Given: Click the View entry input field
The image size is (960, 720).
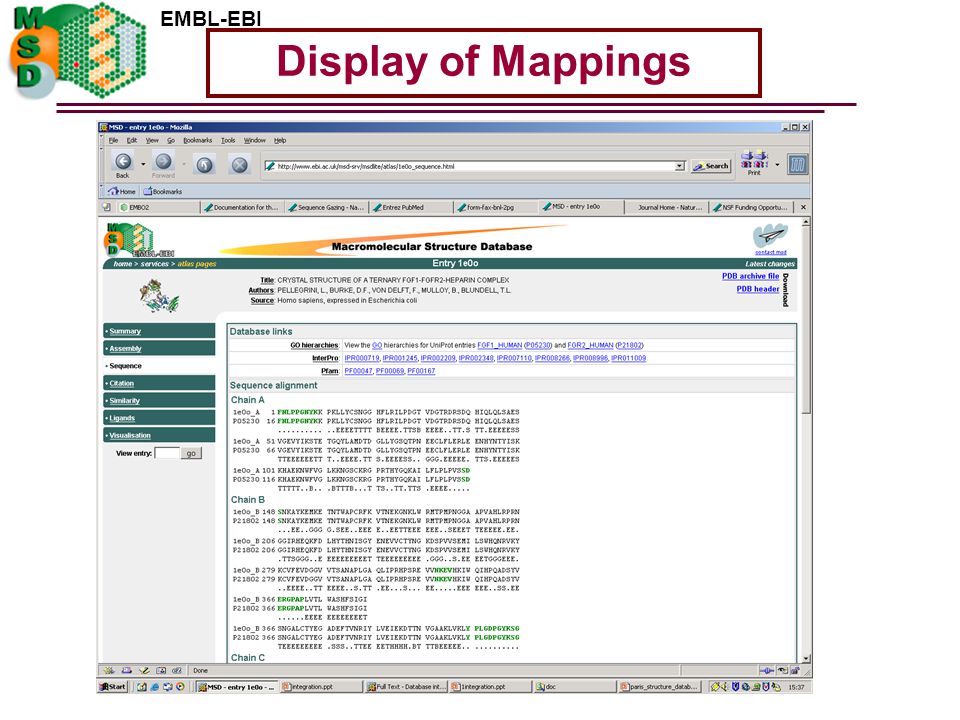Looking at the screenshot, I should click(167, 453).
